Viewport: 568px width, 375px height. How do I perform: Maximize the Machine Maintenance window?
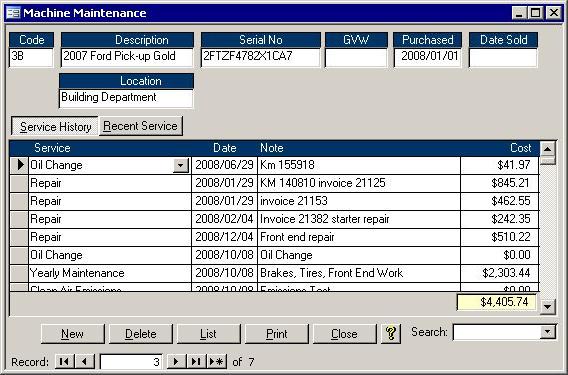coord(535,13)
